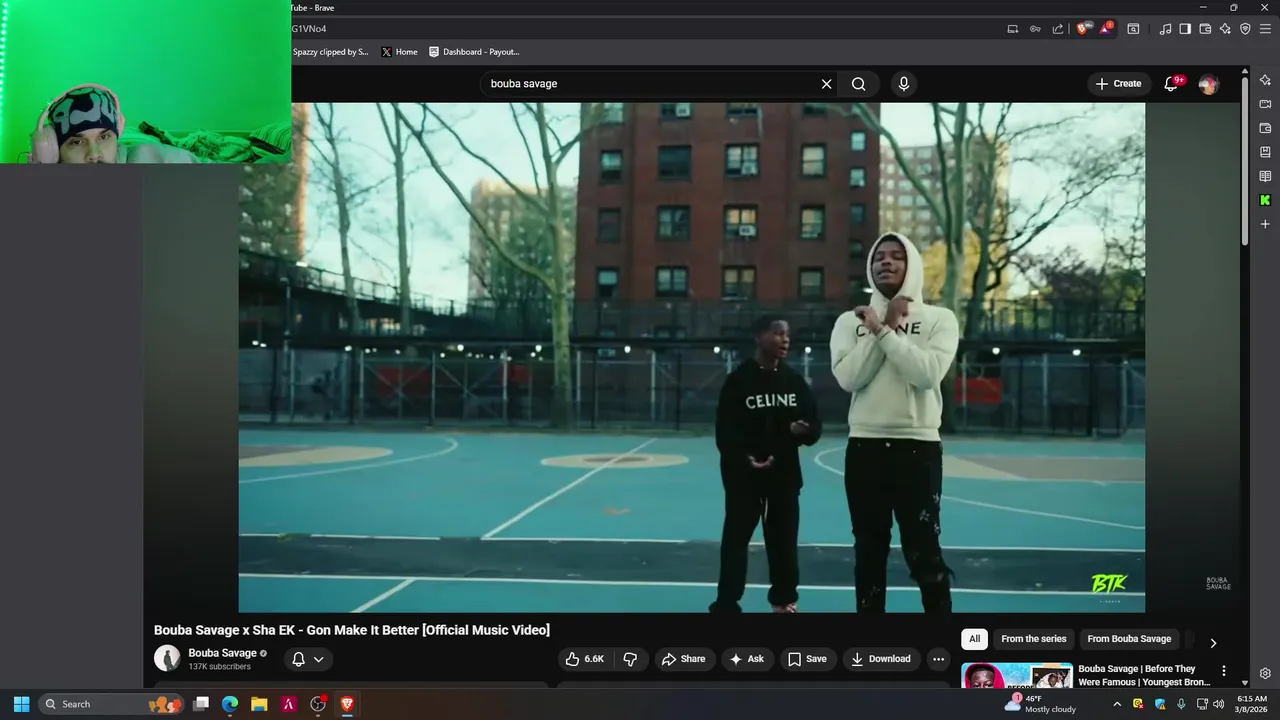Save the video to a playlist

[807, 659]
